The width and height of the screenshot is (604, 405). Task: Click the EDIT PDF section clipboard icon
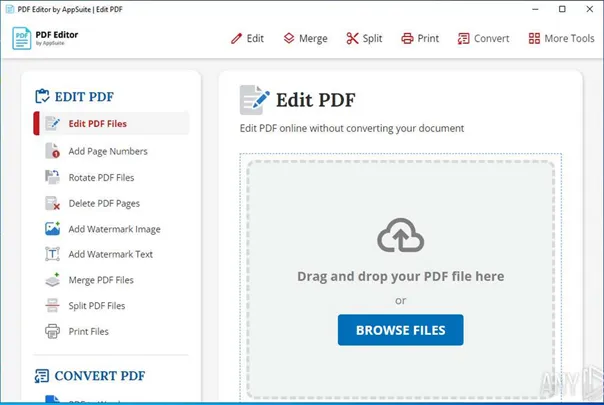pos(42,96)
